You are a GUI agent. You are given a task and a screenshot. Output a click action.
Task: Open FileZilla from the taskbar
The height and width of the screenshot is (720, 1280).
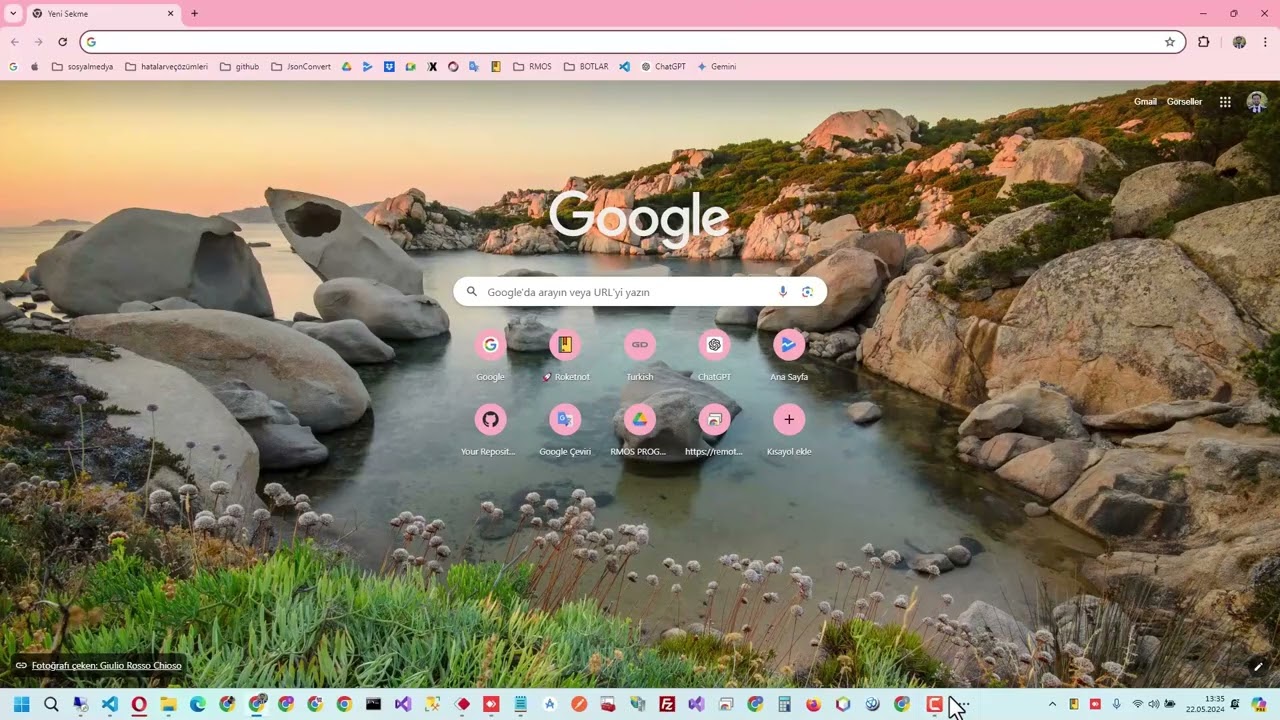coord(667,704)
